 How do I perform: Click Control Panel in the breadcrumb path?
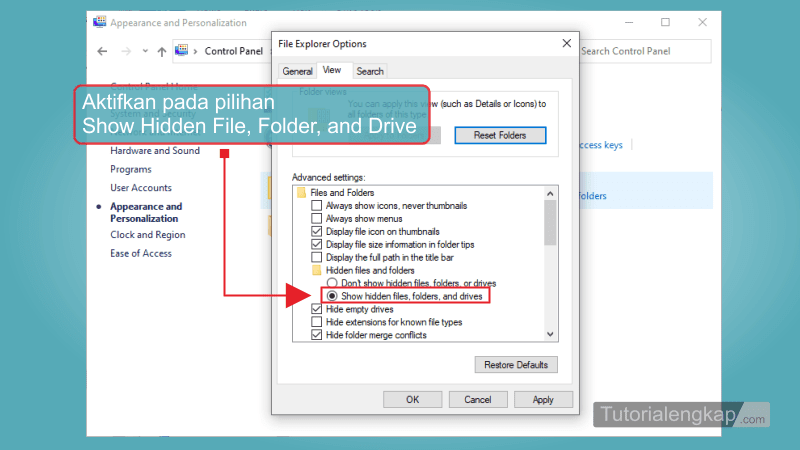(x=234, y=51)
